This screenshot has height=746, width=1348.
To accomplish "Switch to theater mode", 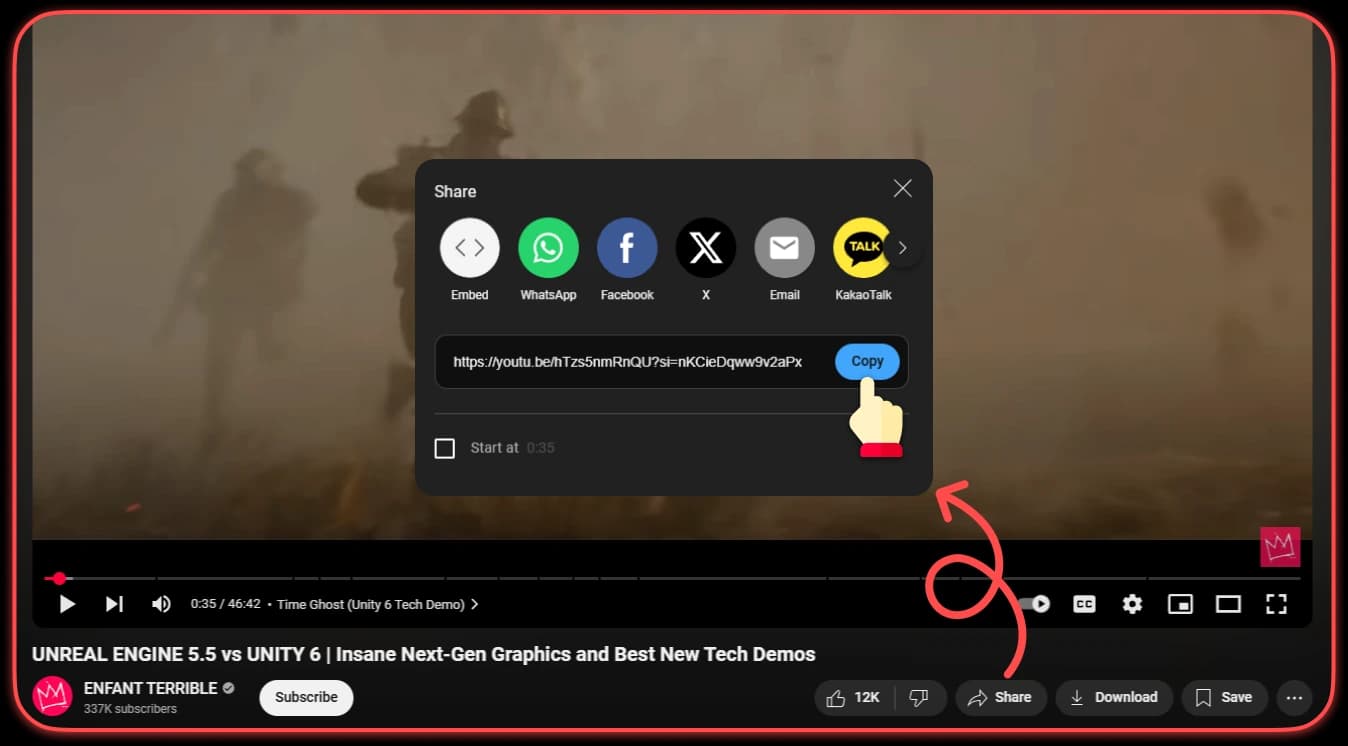I will pyautogui.click(x=1228, y=604).
